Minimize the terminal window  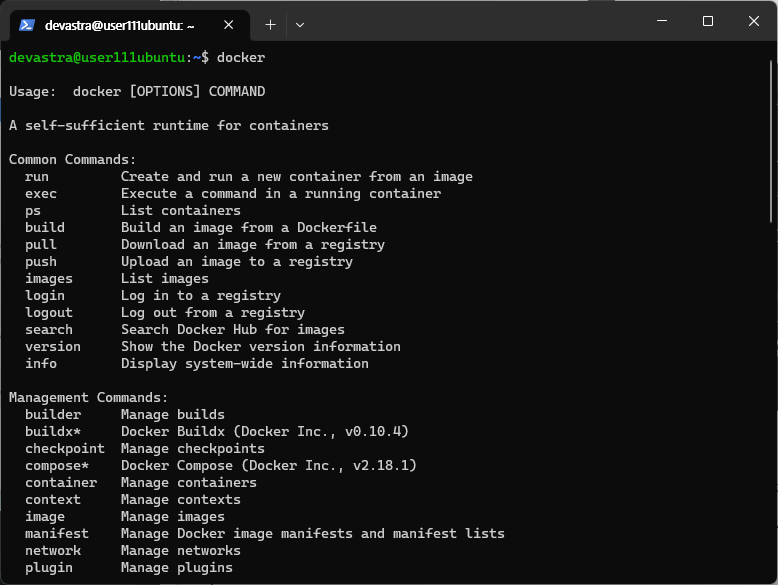(662, 21)
